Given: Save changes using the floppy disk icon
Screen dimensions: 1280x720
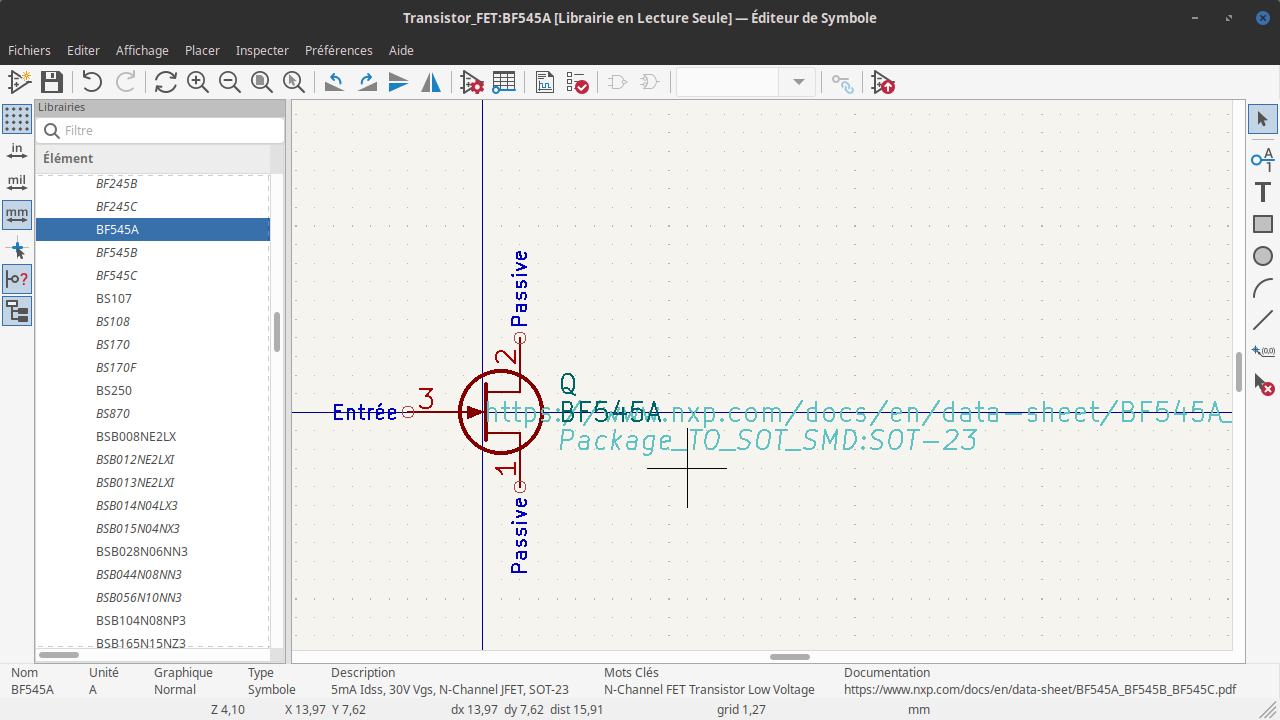Looking at the screenshot, I should point(51,82).
